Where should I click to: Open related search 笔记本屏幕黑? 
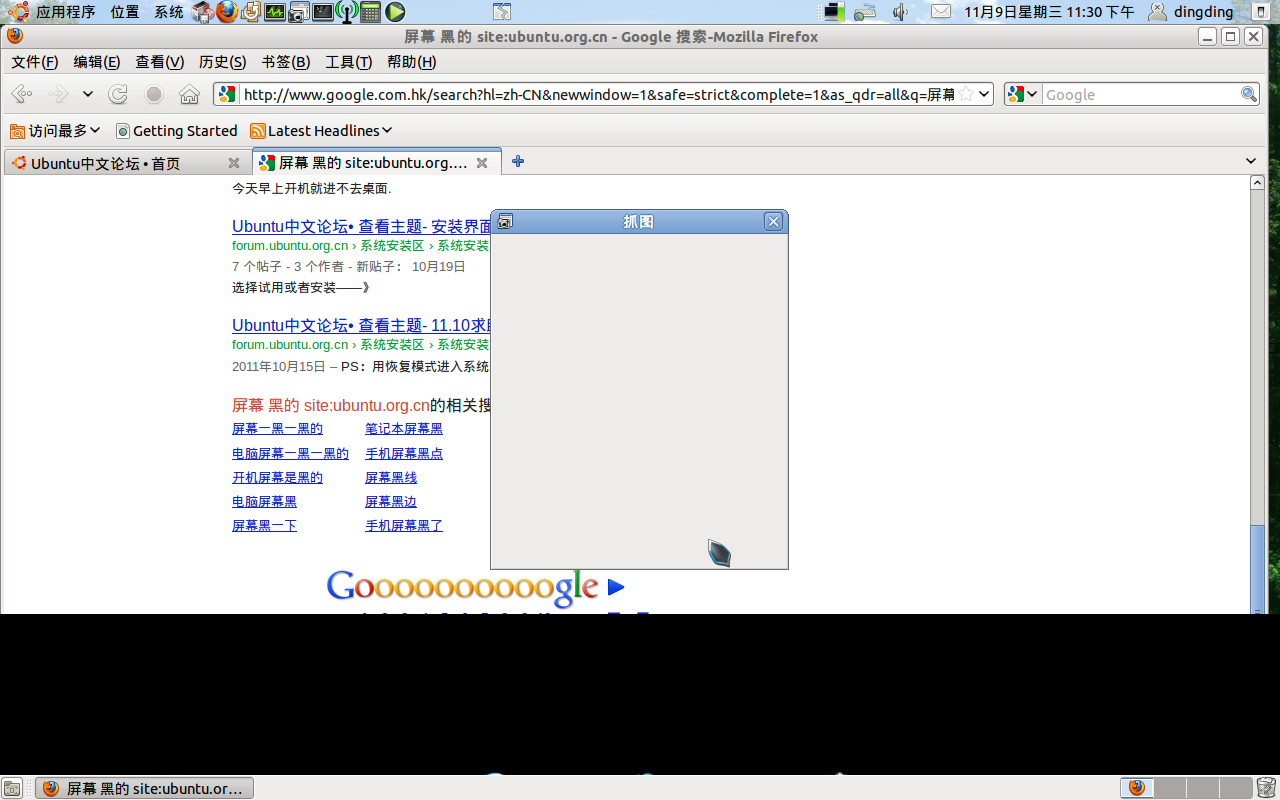click(x=403, y=429)
